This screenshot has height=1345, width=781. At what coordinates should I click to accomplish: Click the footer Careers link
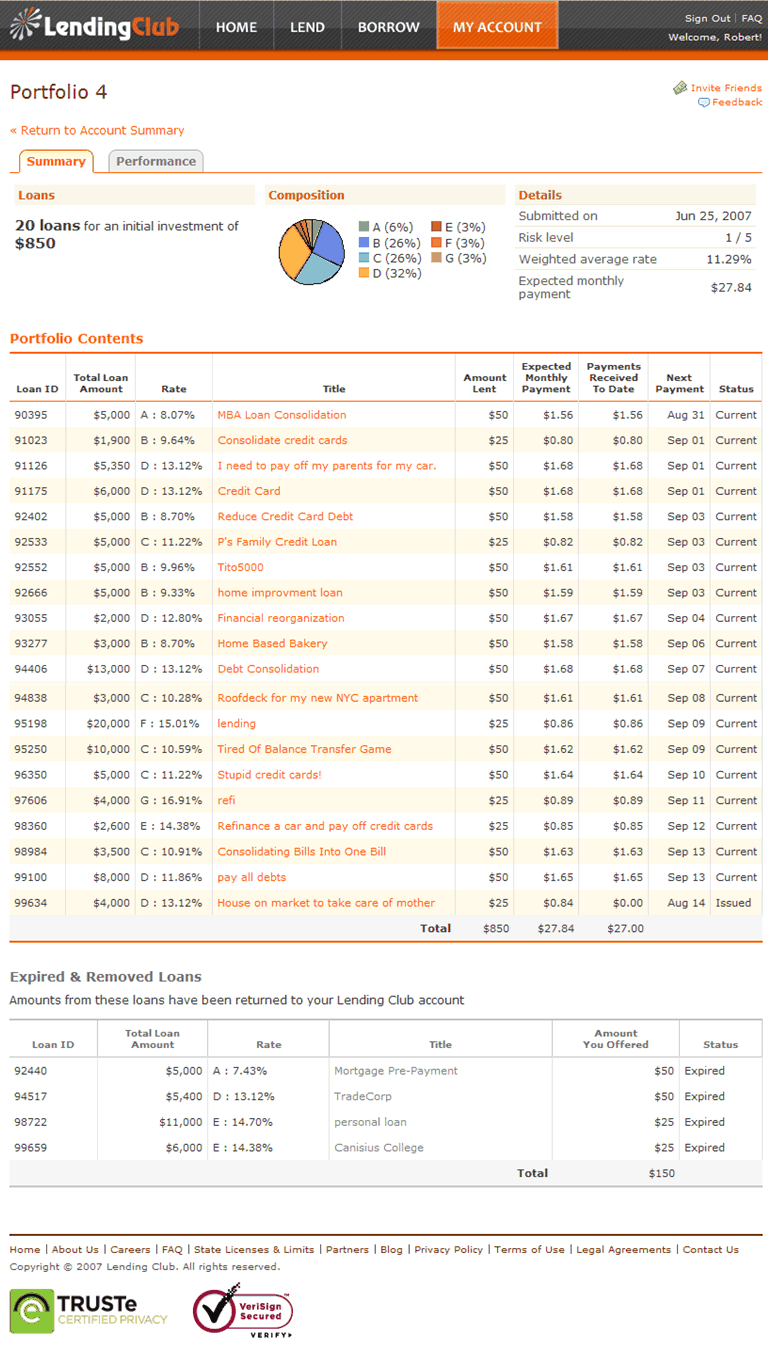coord(130,1250)
